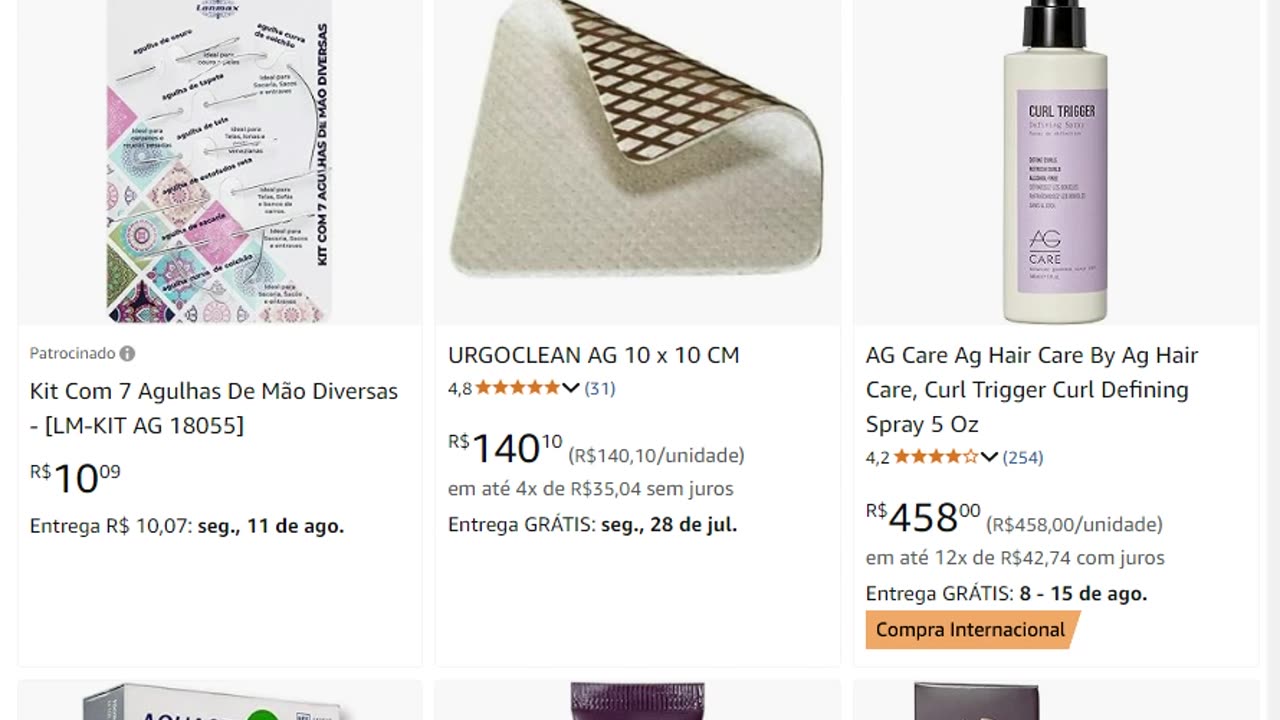Open URGOCLEAN AG 10 x 10 title
This screenshot has width=1280, height=720.
point(594,355)
